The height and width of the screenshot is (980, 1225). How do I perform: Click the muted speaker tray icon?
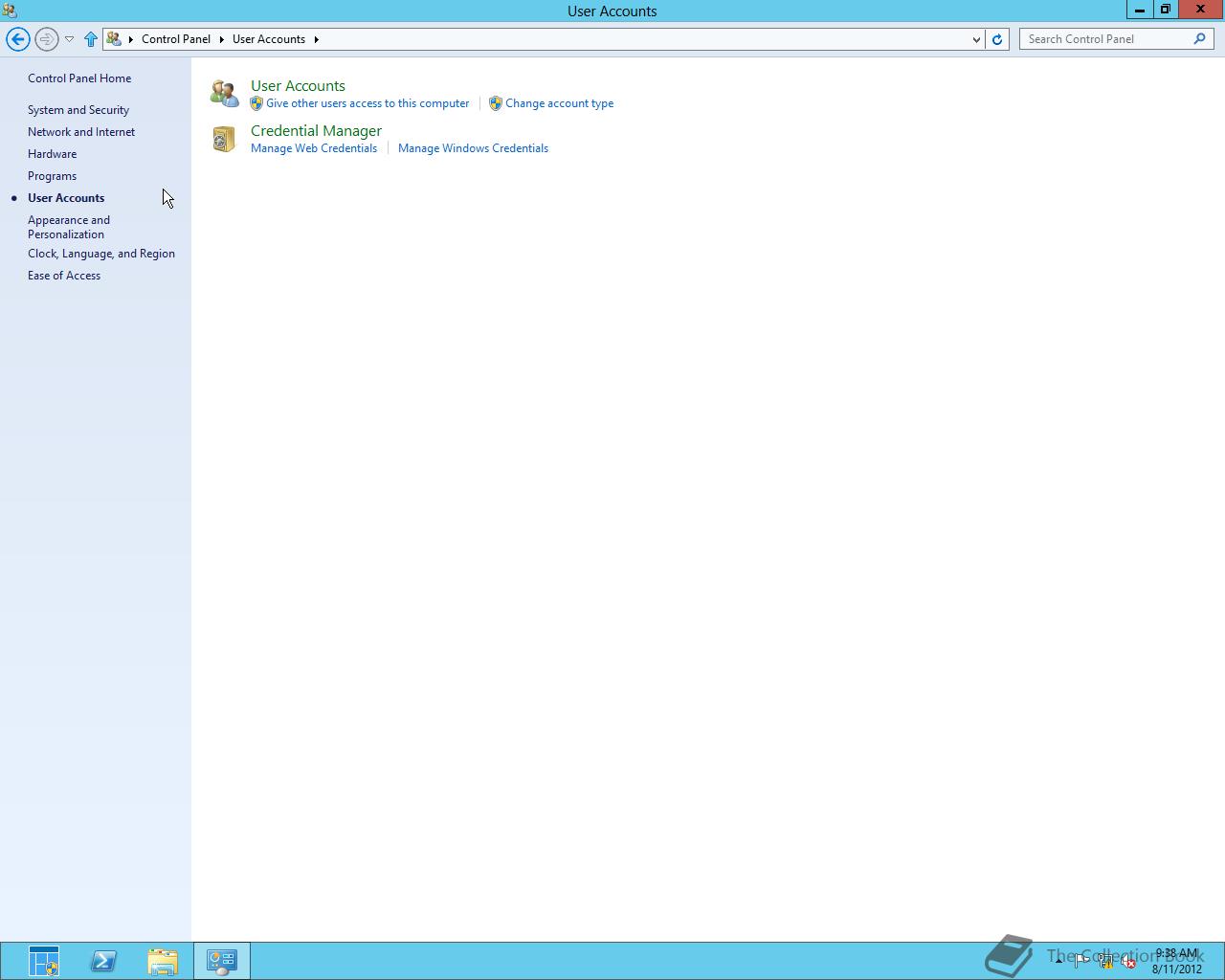point(1129,962)
